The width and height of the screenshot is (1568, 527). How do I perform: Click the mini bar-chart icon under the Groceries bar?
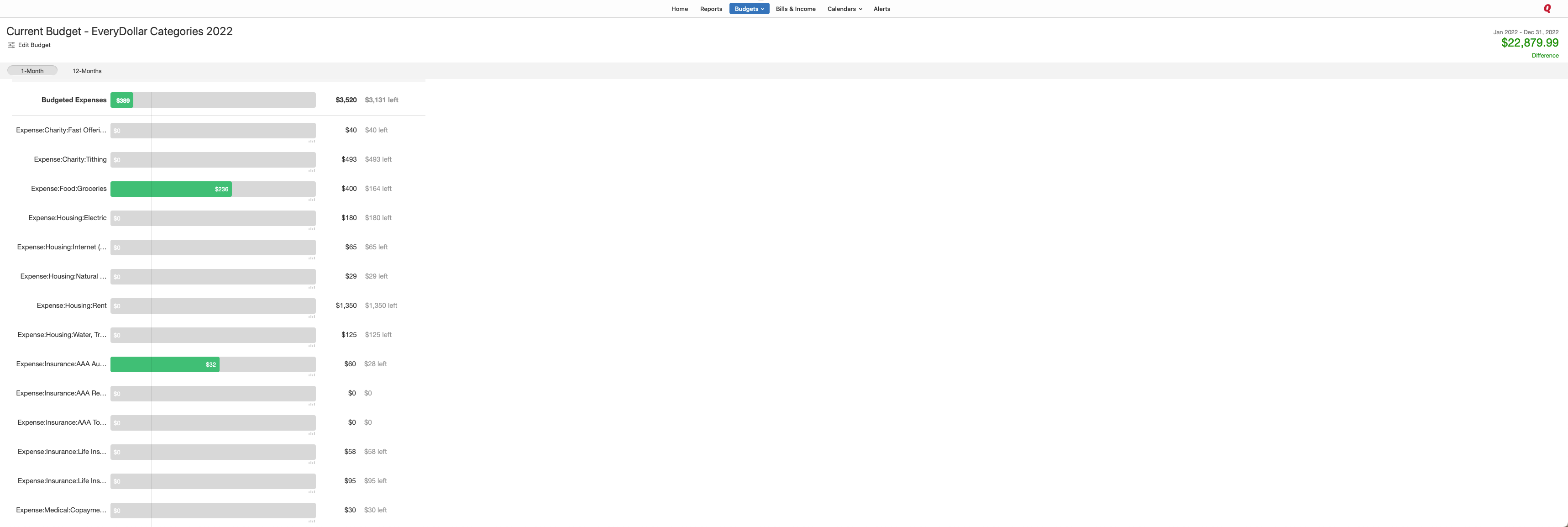tap(312, 199)
